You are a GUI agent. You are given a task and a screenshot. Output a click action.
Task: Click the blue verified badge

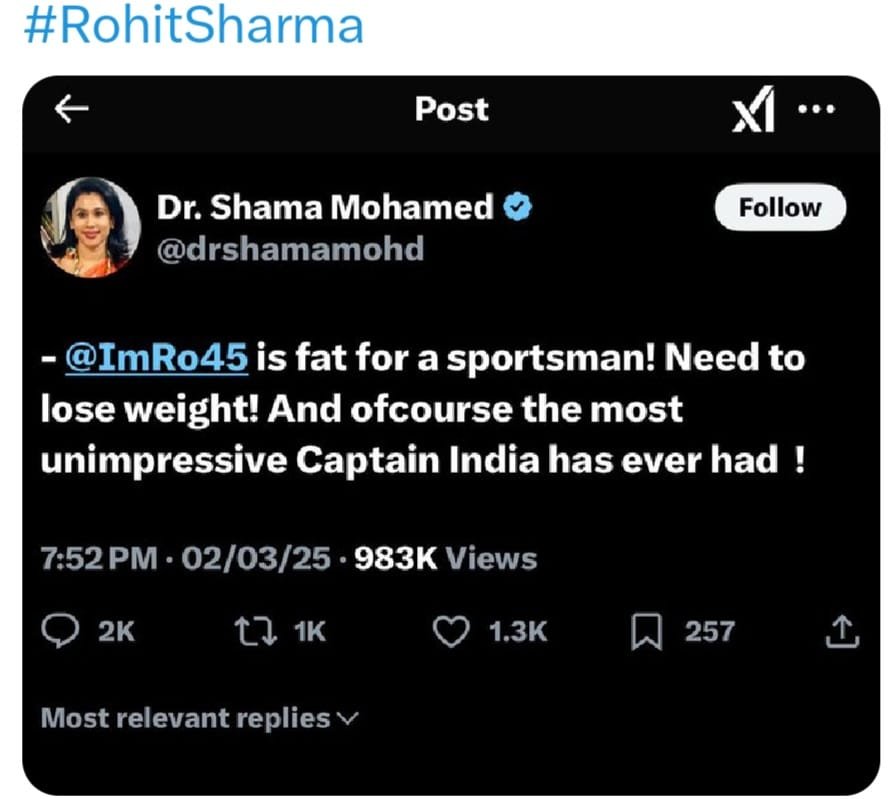(517, 207)
